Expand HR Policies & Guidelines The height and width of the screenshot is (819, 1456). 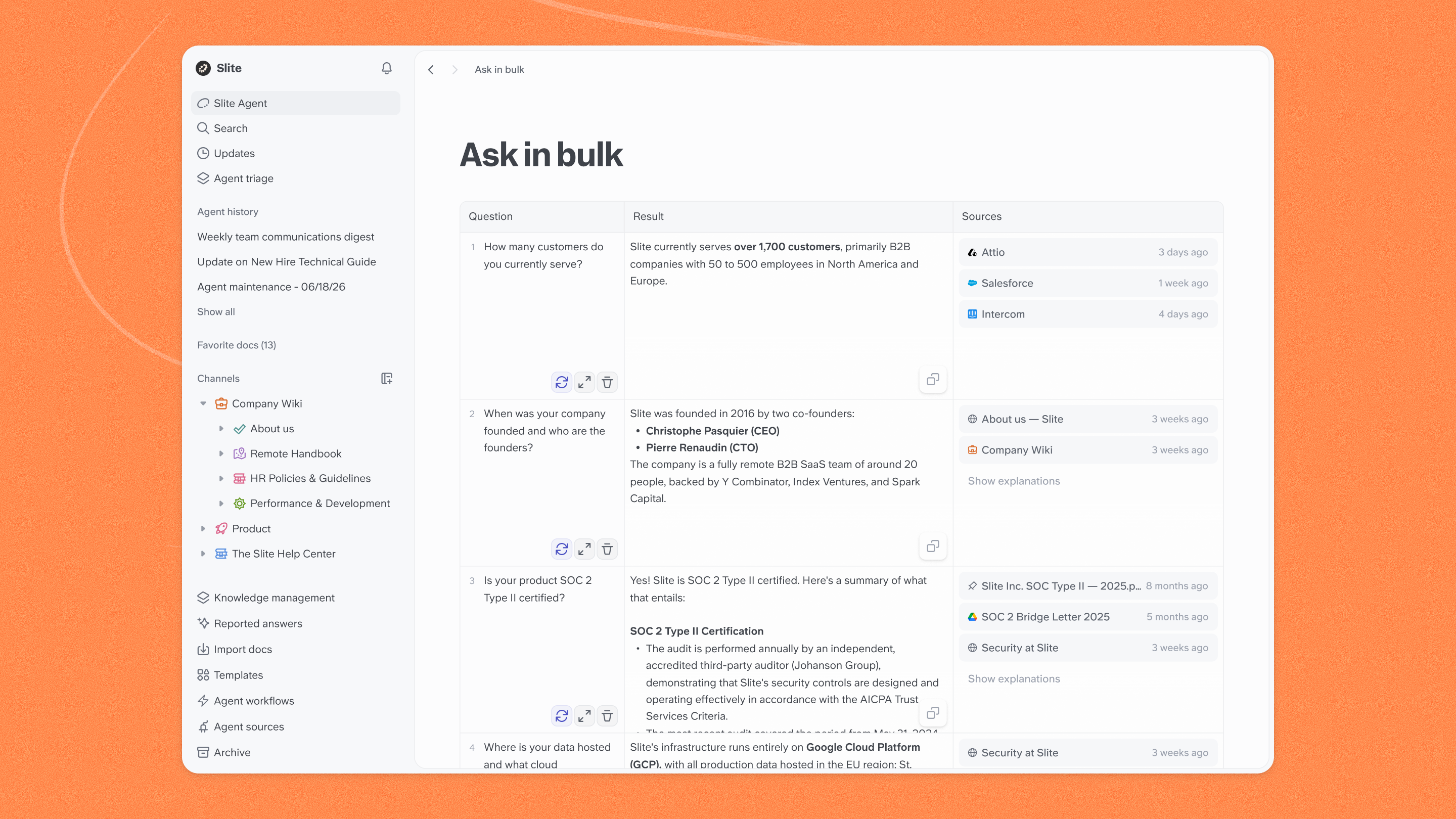click(x=221, y=478)
